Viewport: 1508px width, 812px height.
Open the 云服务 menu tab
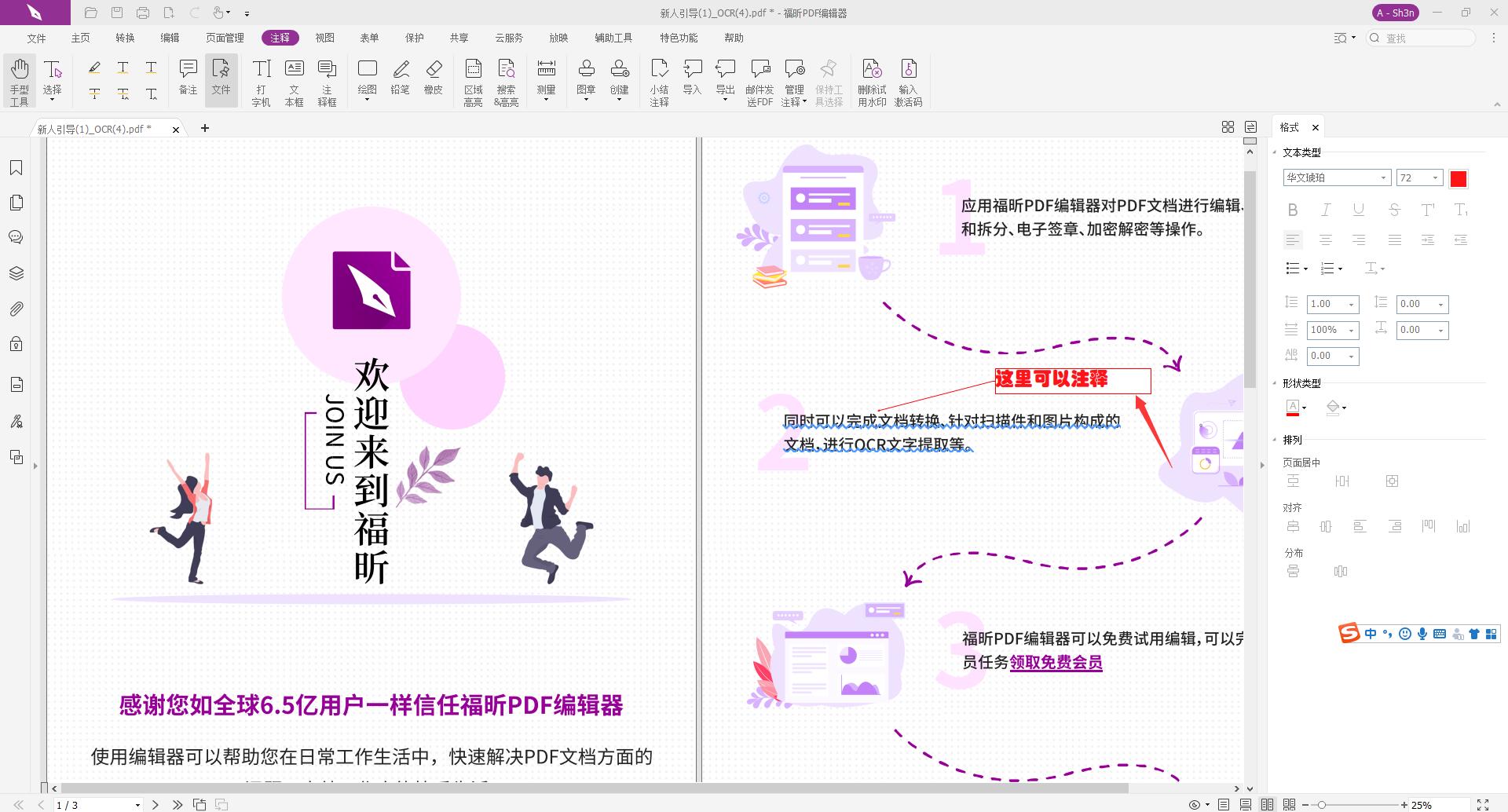point(508,37)
